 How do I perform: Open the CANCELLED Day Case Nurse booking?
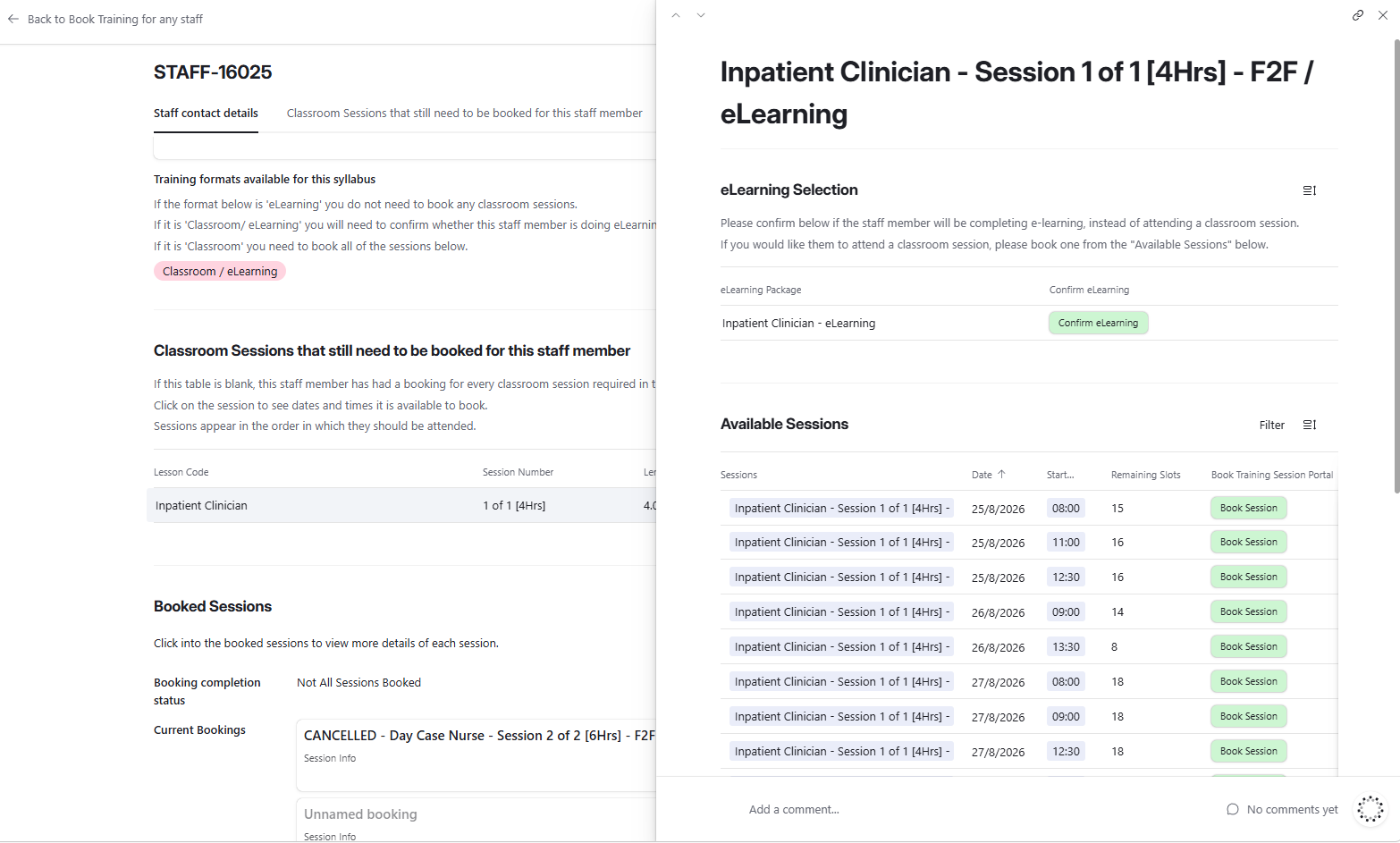point(477,754)
